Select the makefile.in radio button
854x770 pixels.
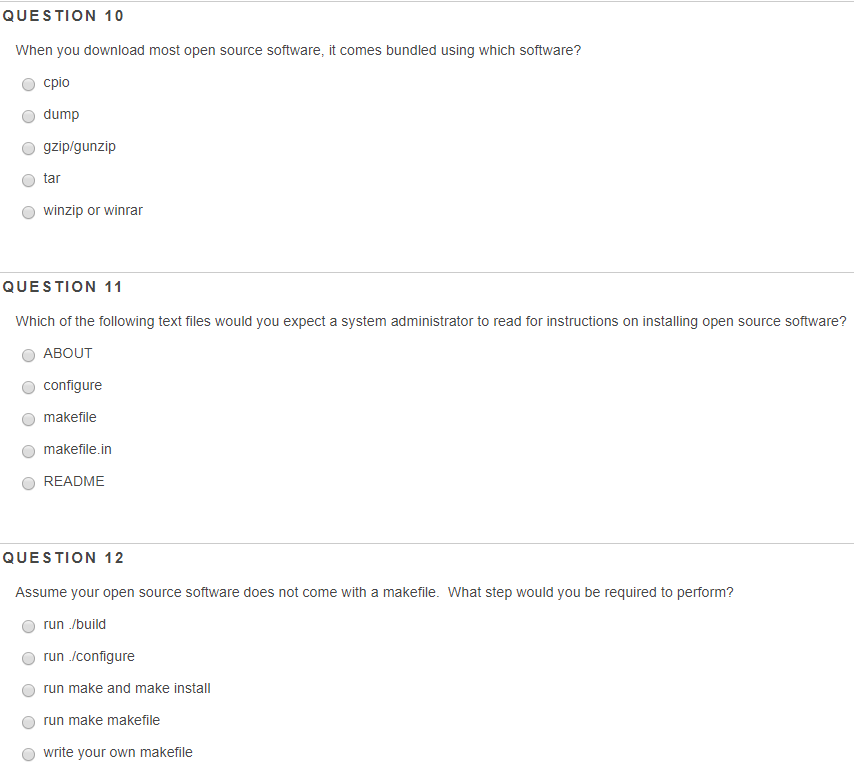click(x=28, y=451)
